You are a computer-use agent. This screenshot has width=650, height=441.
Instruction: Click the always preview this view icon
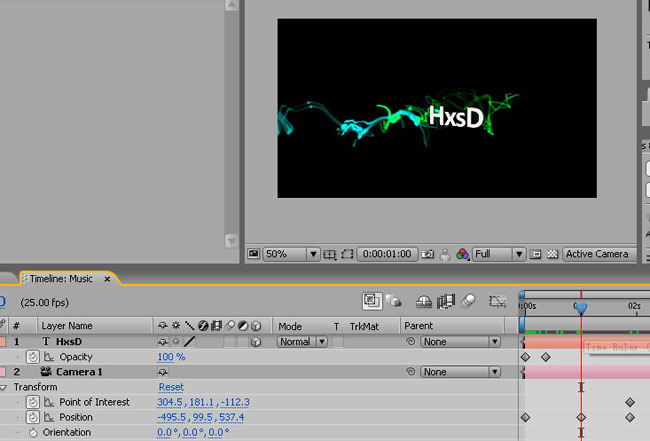point(253,254)
